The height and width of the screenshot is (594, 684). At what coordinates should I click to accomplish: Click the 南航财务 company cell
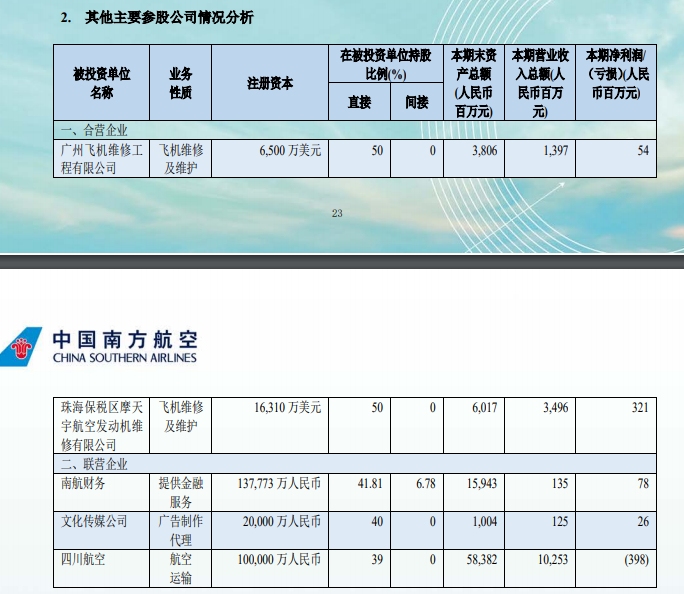102,493
